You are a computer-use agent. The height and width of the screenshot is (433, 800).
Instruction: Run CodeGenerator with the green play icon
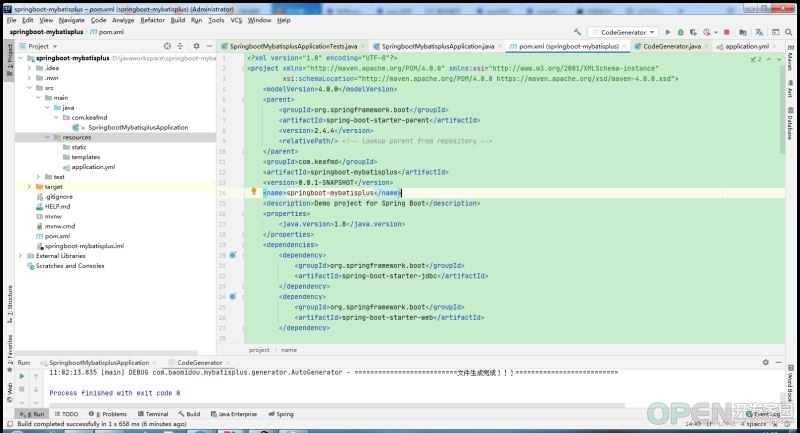[x=668, y=32]
